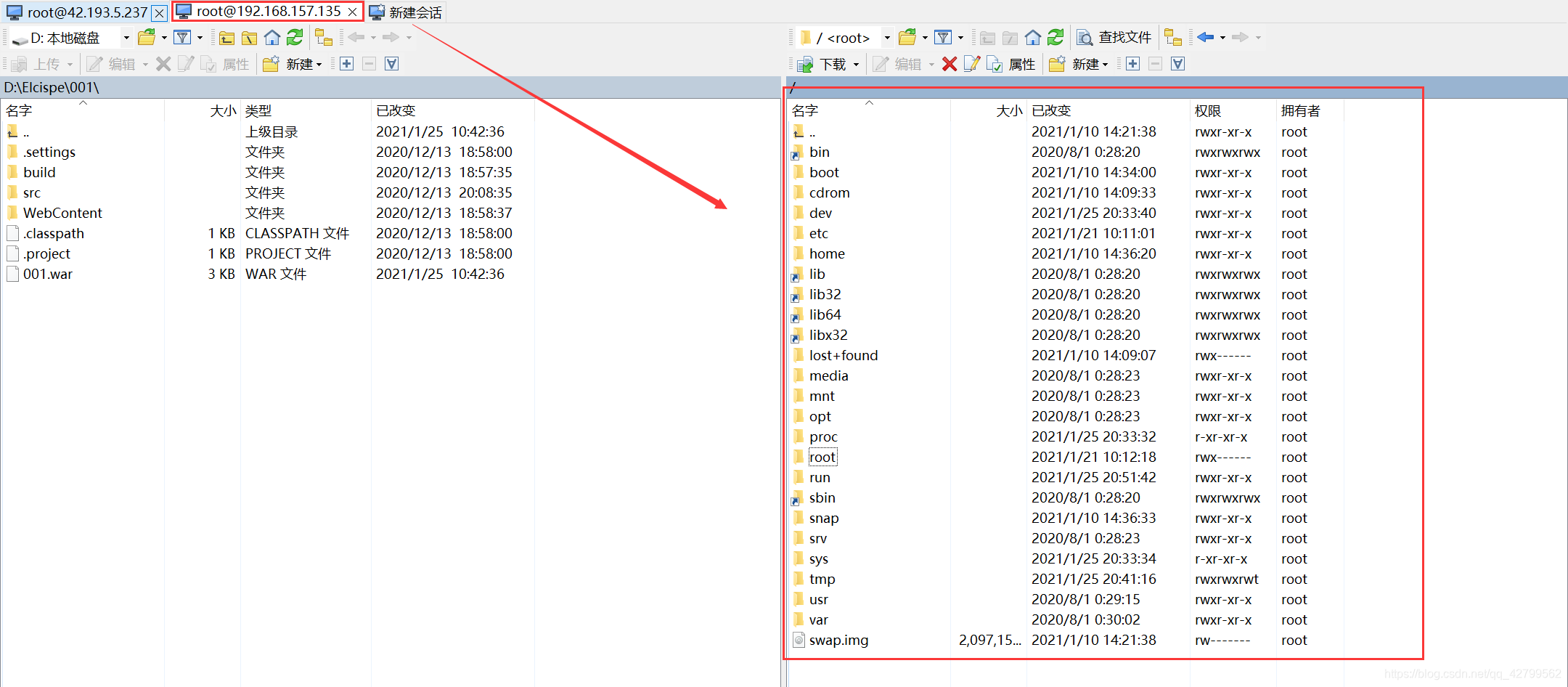
Task: Switch to root@42.193.5.237 session tab
Action: click(87, 12)
